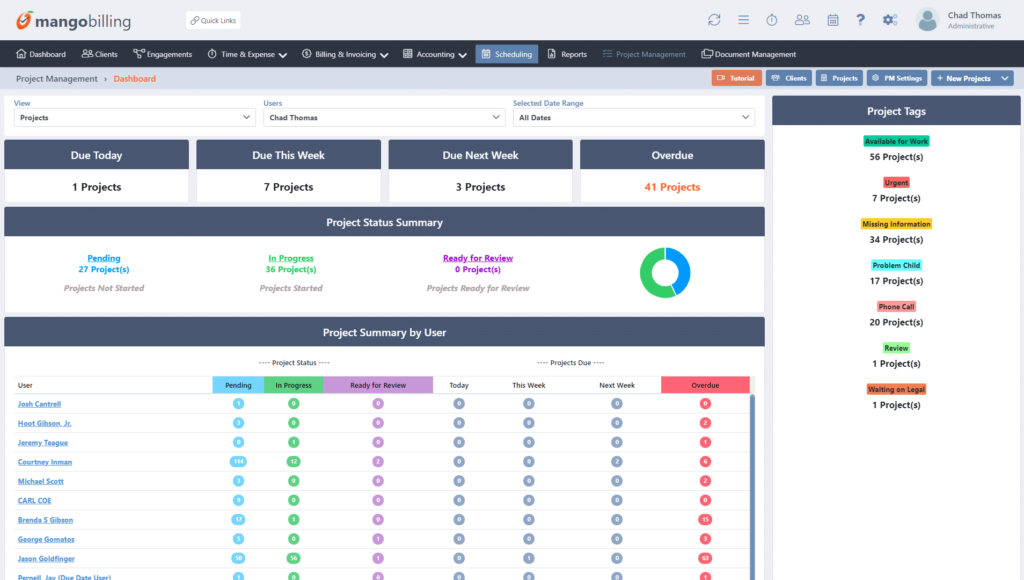
Task: Click the Pending status link
Action: coord(104,258)
